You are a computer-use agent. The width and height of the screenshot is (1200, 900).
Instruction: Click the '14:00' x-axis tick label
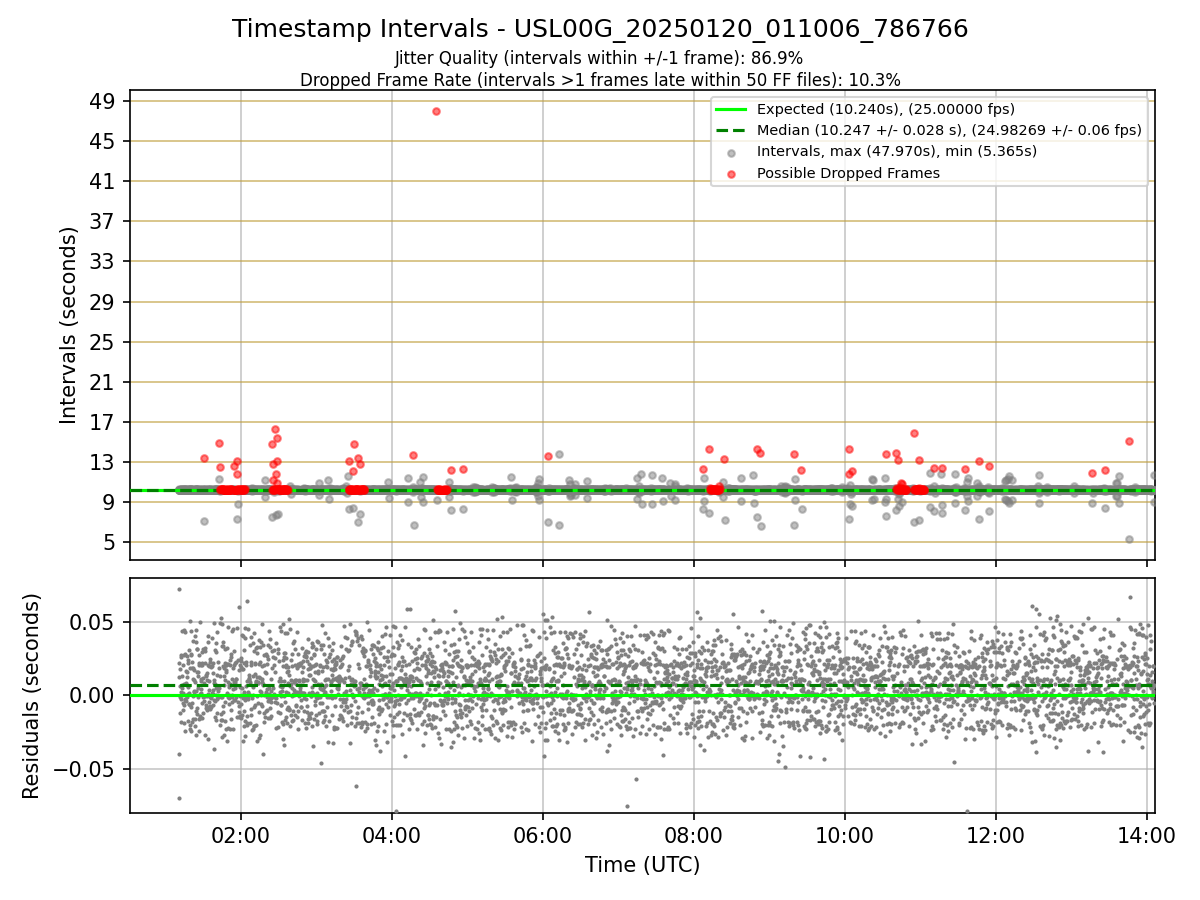click(1146, 836)
